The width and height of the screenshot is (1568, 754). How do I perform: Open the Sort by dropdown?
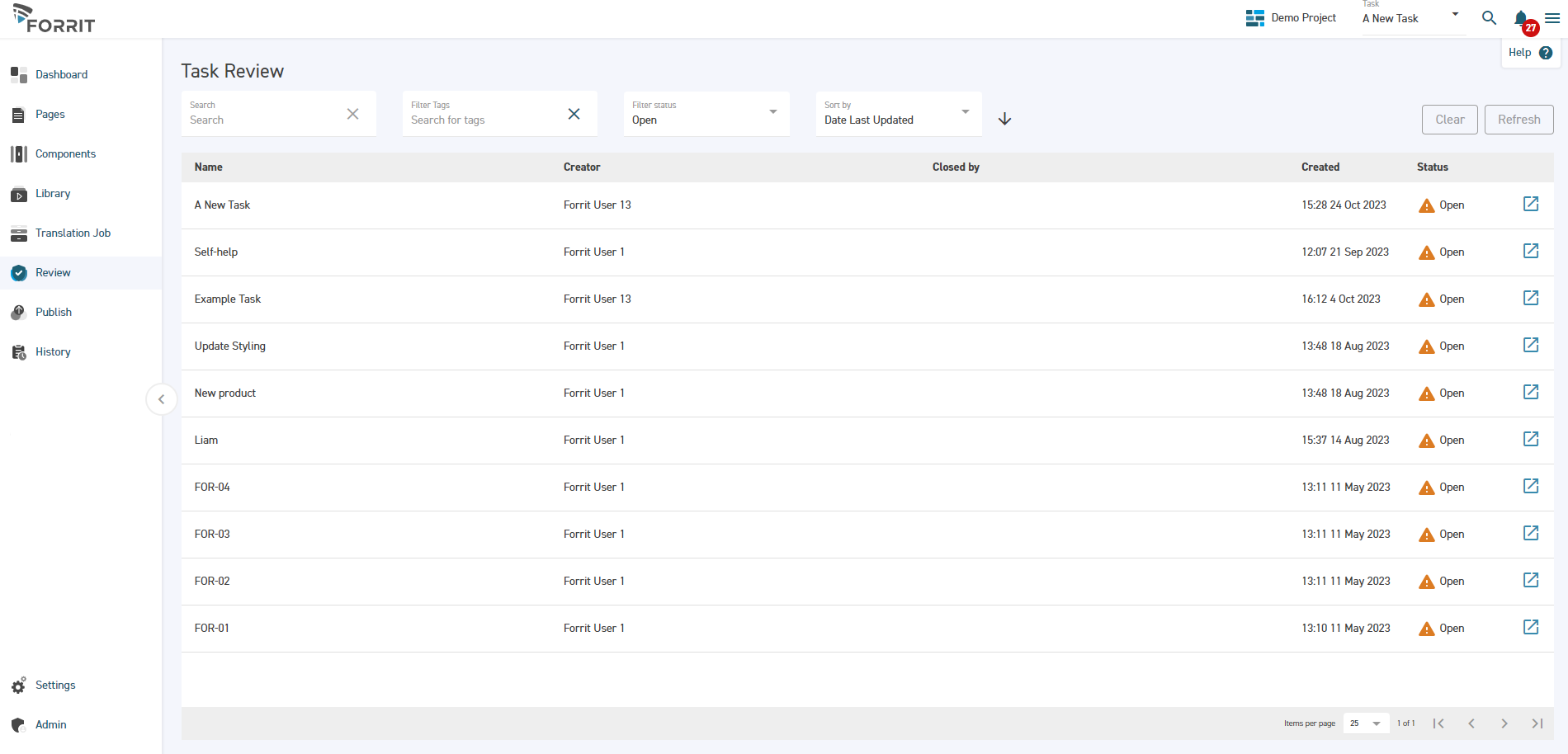click(x=965, y=112)
